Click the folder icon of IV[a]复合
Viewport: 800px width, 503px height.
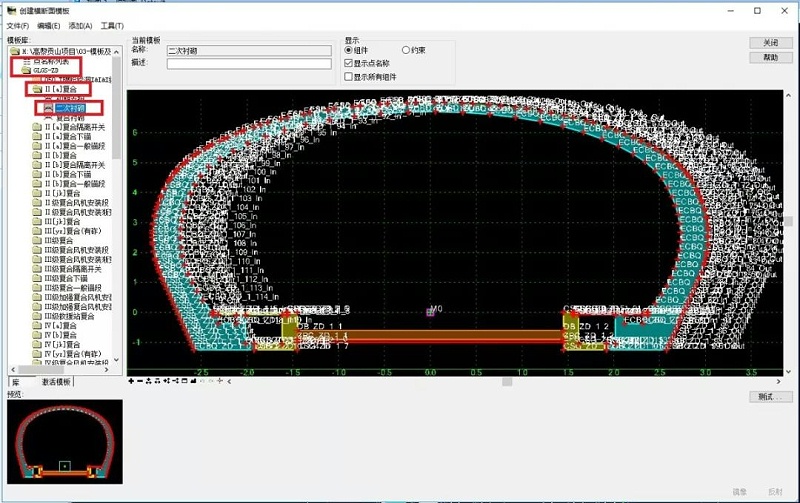pos(37,325)
